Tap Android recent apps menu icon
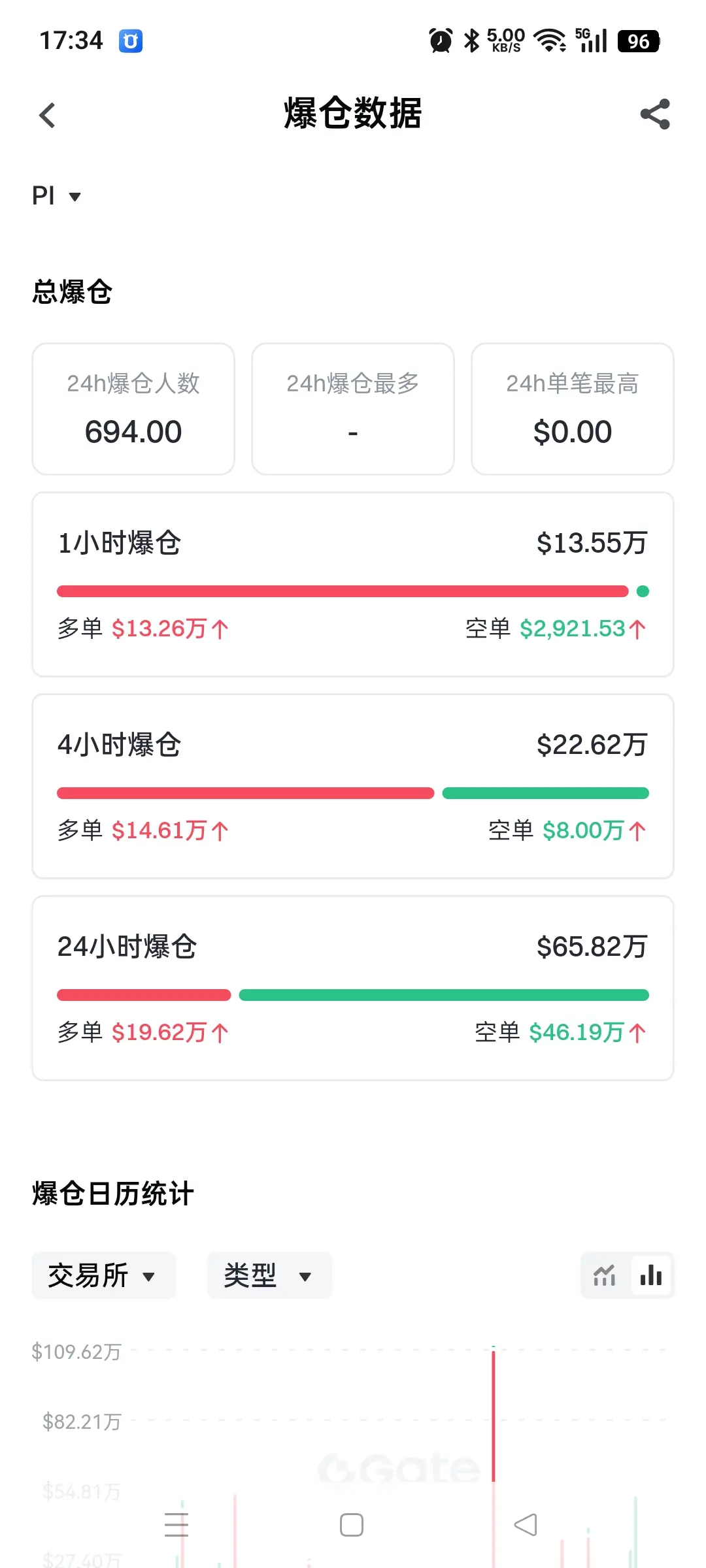Viewport: 706px width, 1568px height. (176, 1525)
